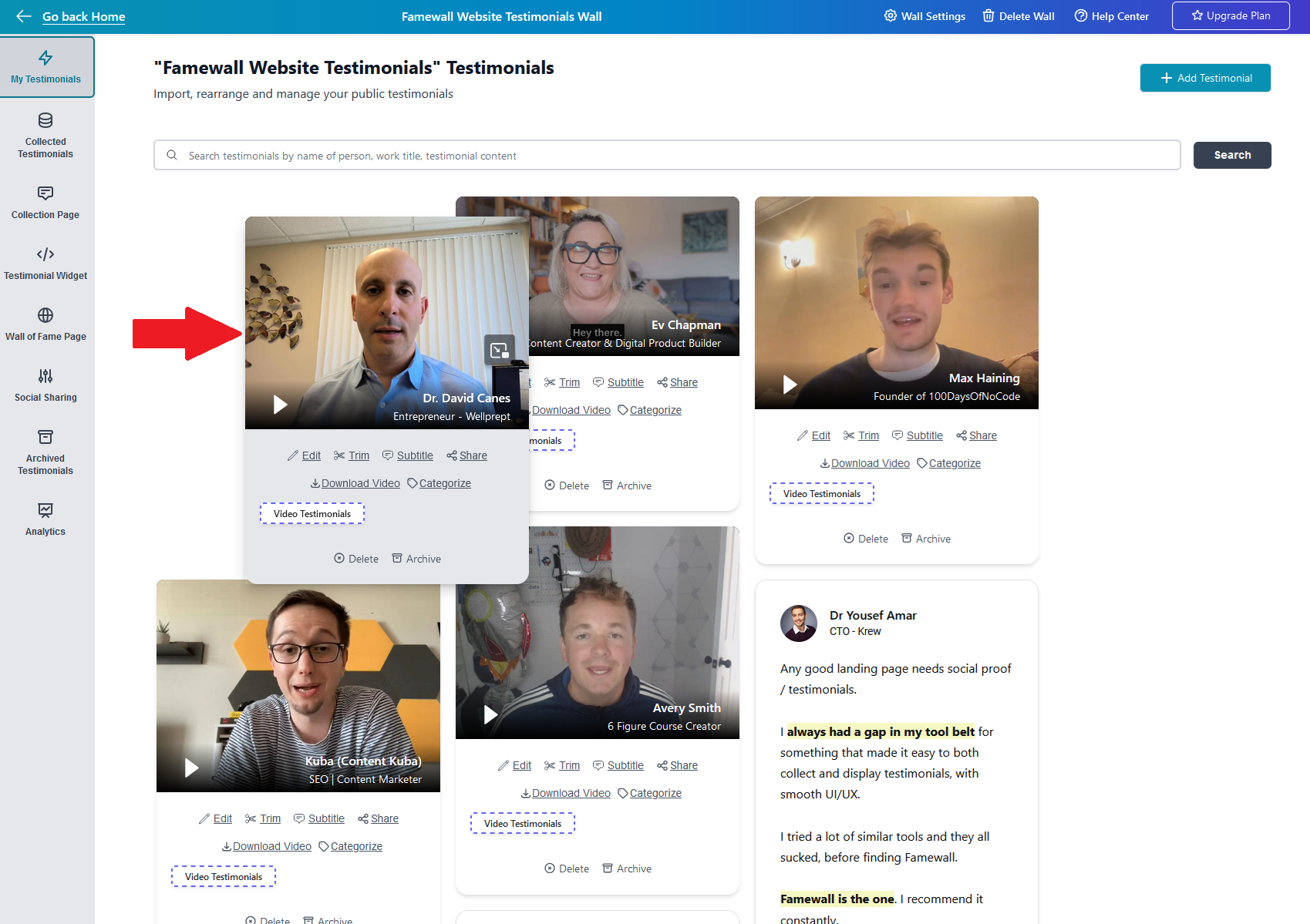Screen dimensions: 1310x924
Task: Open the Testimonial Widget code icon
Action: (45, 254)
